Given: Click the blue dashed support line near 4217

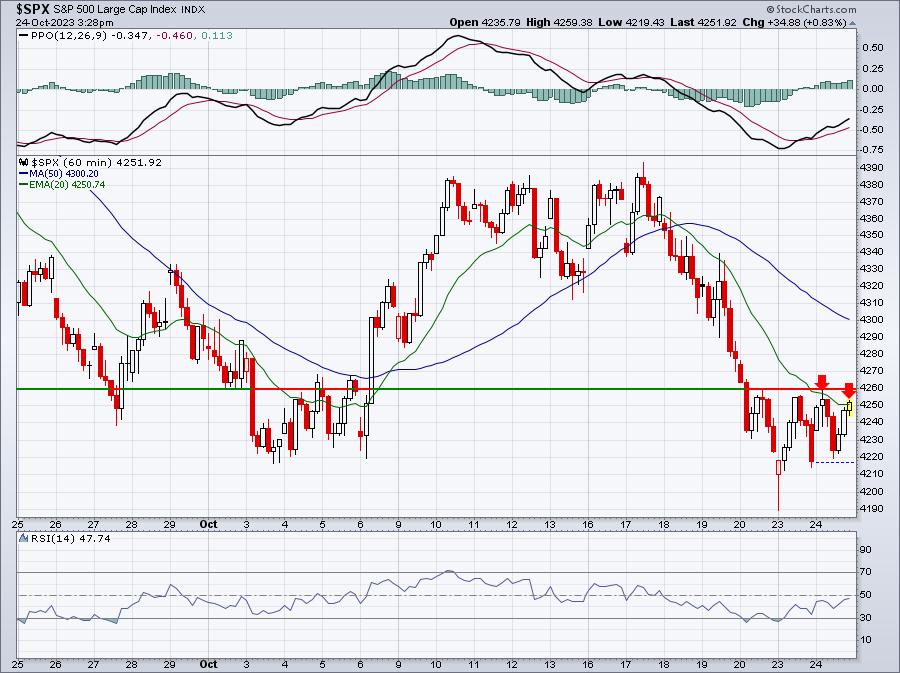Looking at the screenshot, I should point(835,462).
